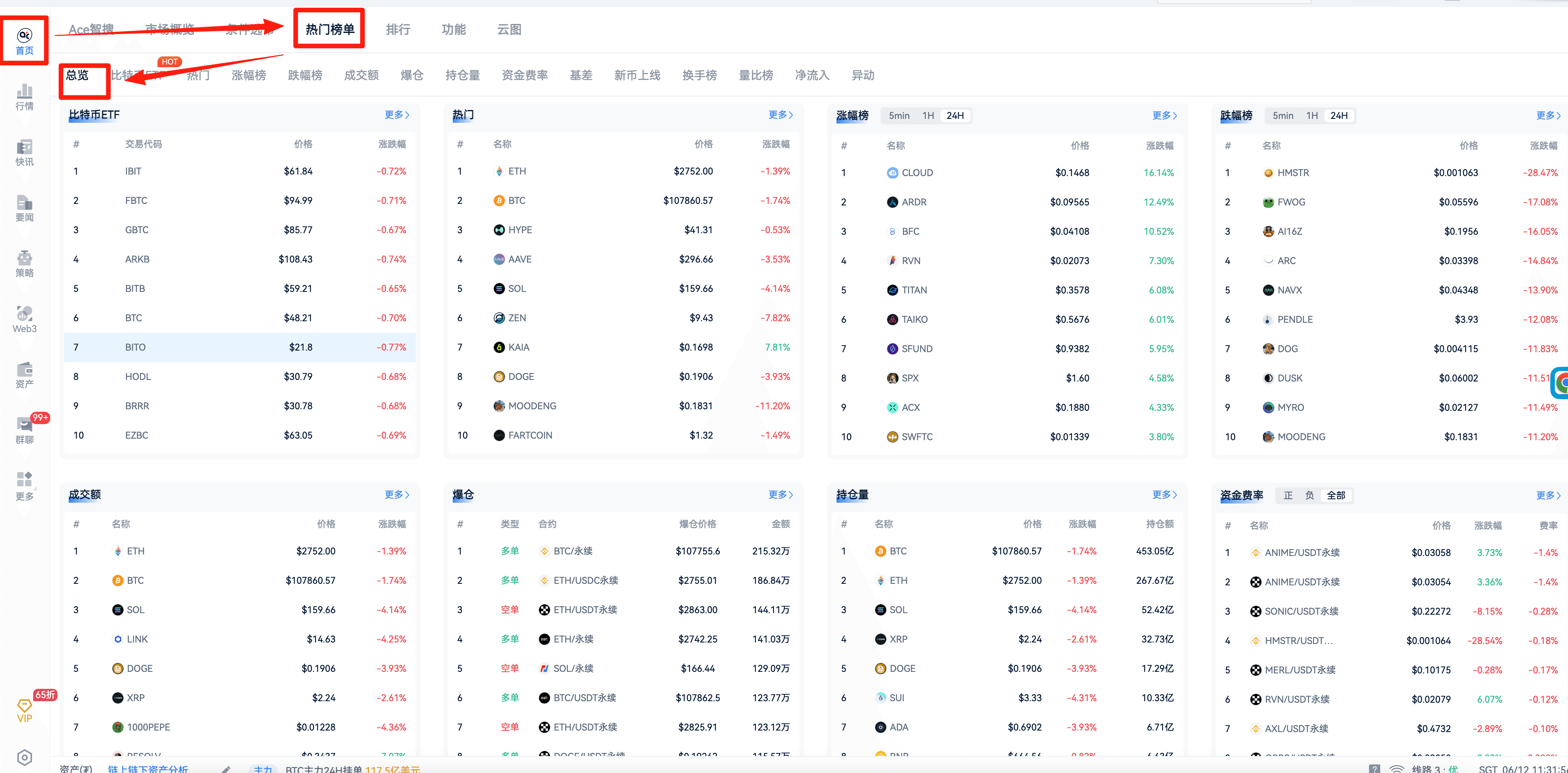Select 5min period in 涨幅榜
This screenshot has width=1568, height=773.
point(899,116)
